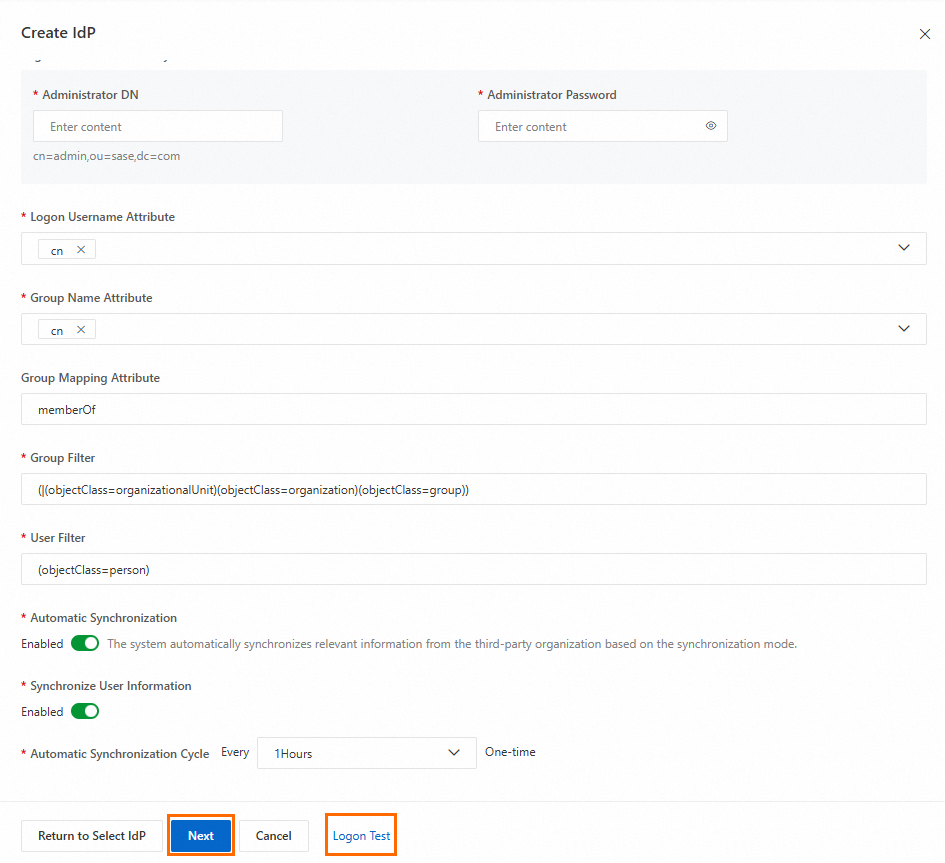The width and height of the screenshot is (945, 863).
Task: Click the Logon Username Attribute label
Action: click(102, 217)
